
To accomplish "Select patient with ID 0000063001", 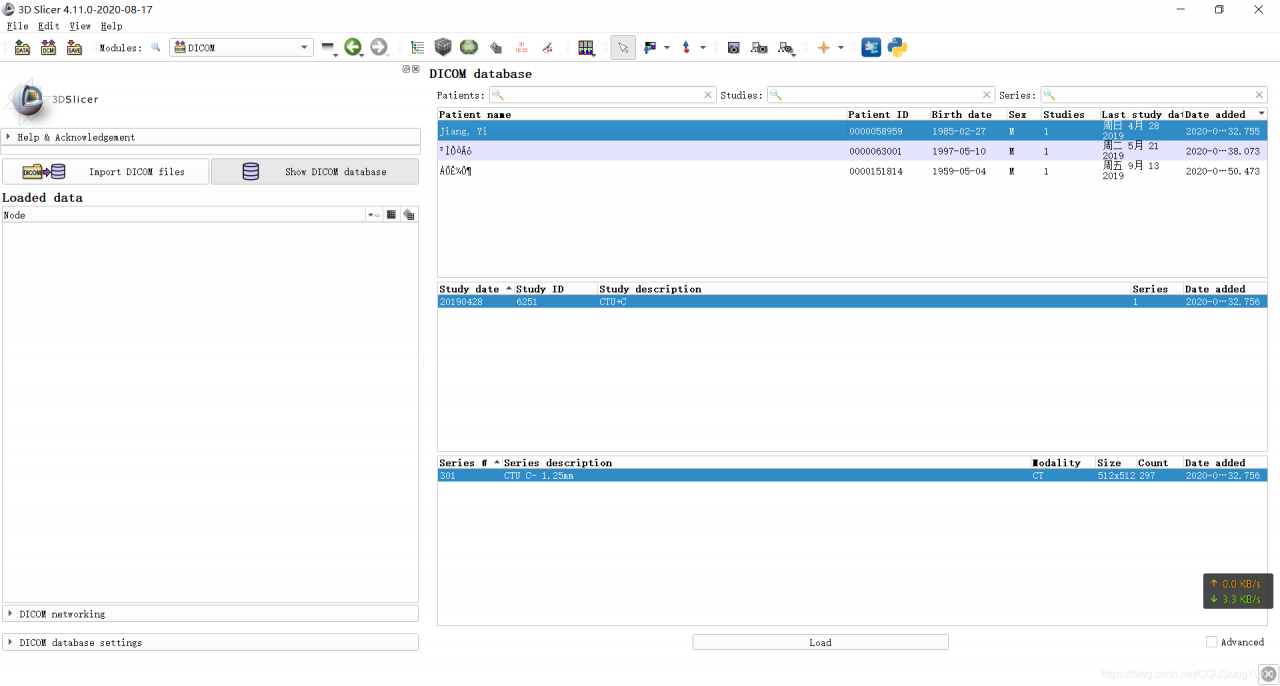I will (852, 151).
